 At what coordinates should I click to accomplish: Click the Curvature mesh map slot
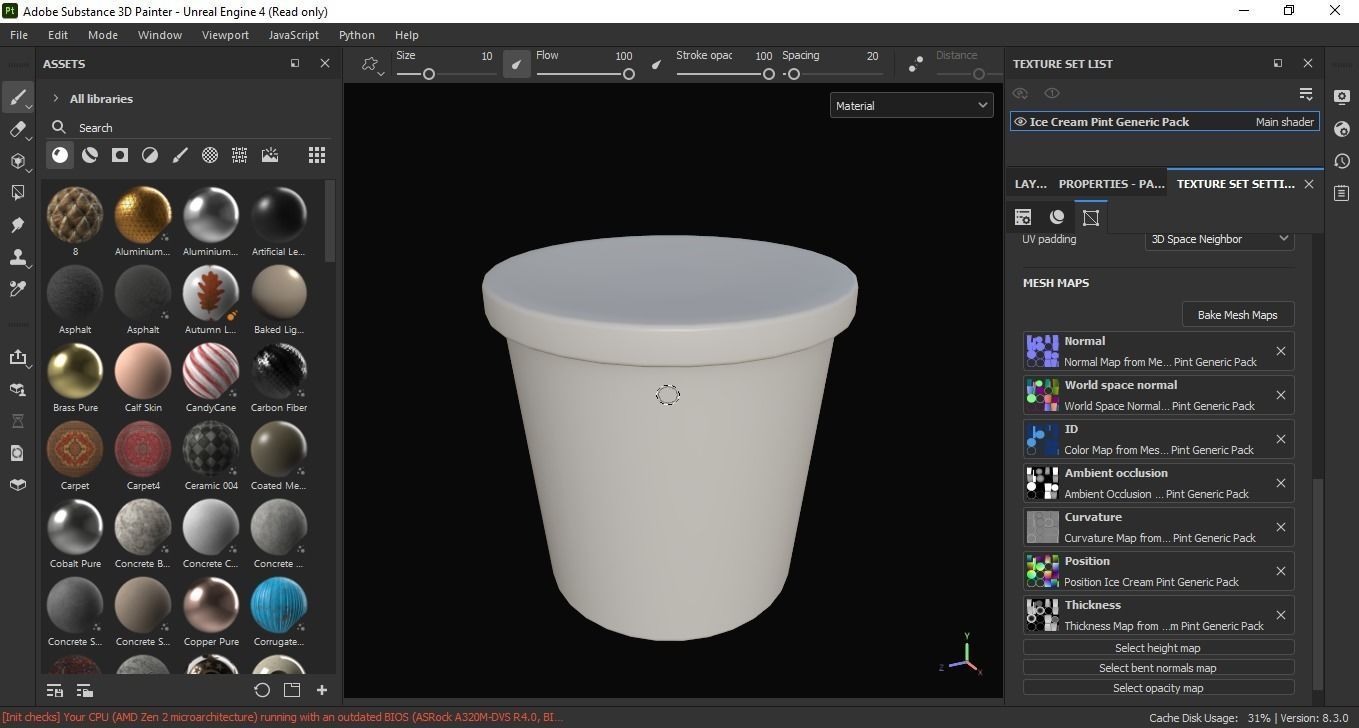(1158, 527)
